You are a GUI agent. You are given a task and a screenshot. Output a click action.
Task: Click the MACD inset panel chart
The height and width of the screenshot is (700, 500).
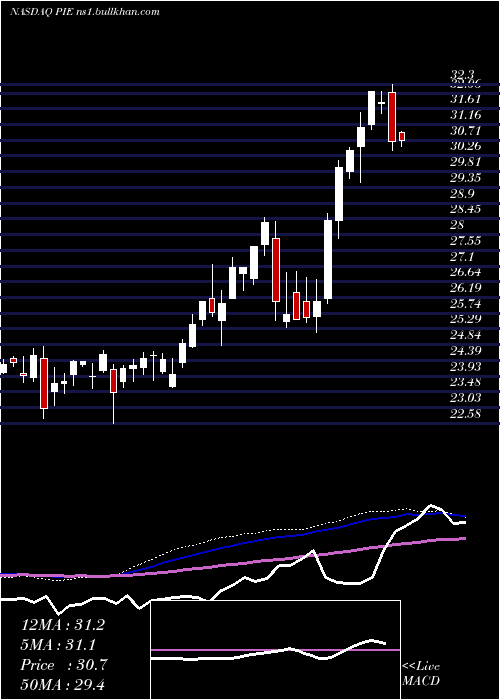click(275, 650)
